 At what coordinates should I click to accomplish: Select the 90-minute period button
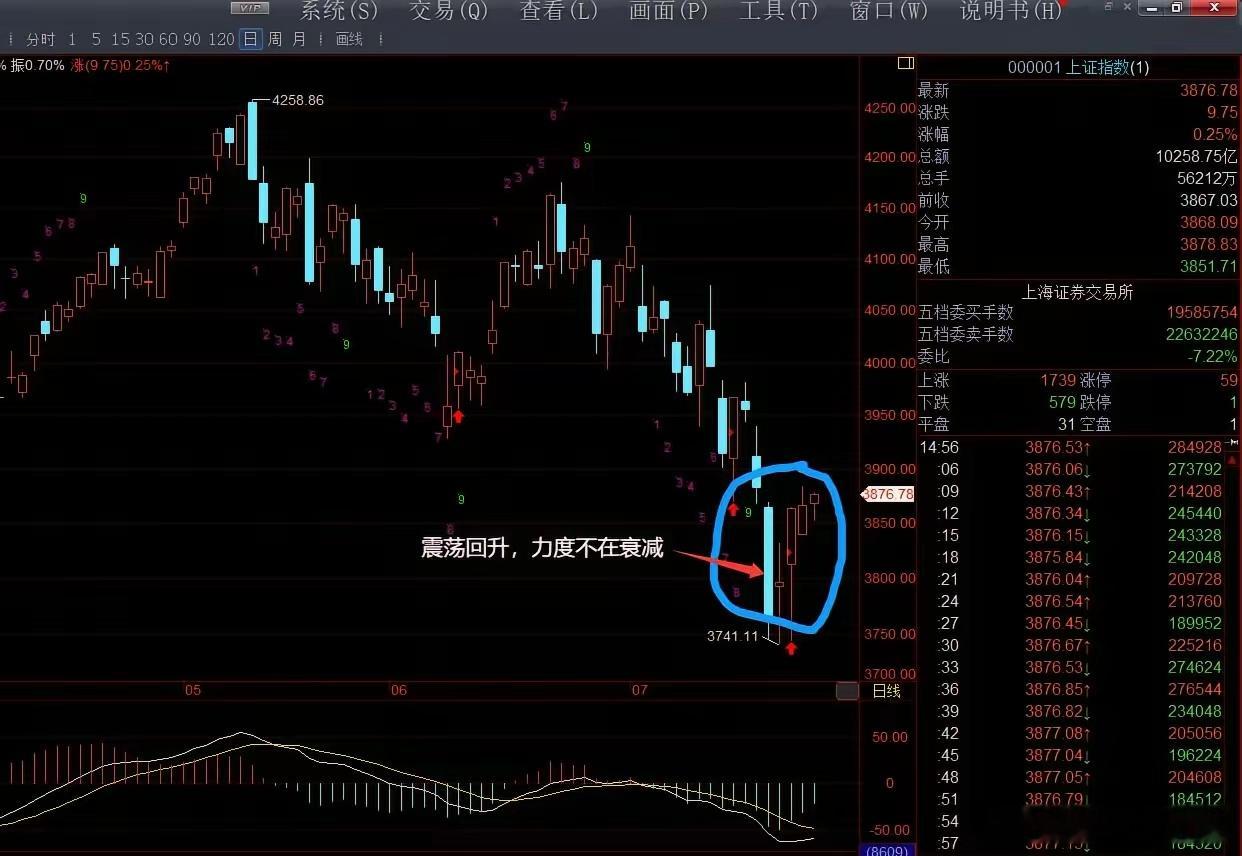point(192,40)
